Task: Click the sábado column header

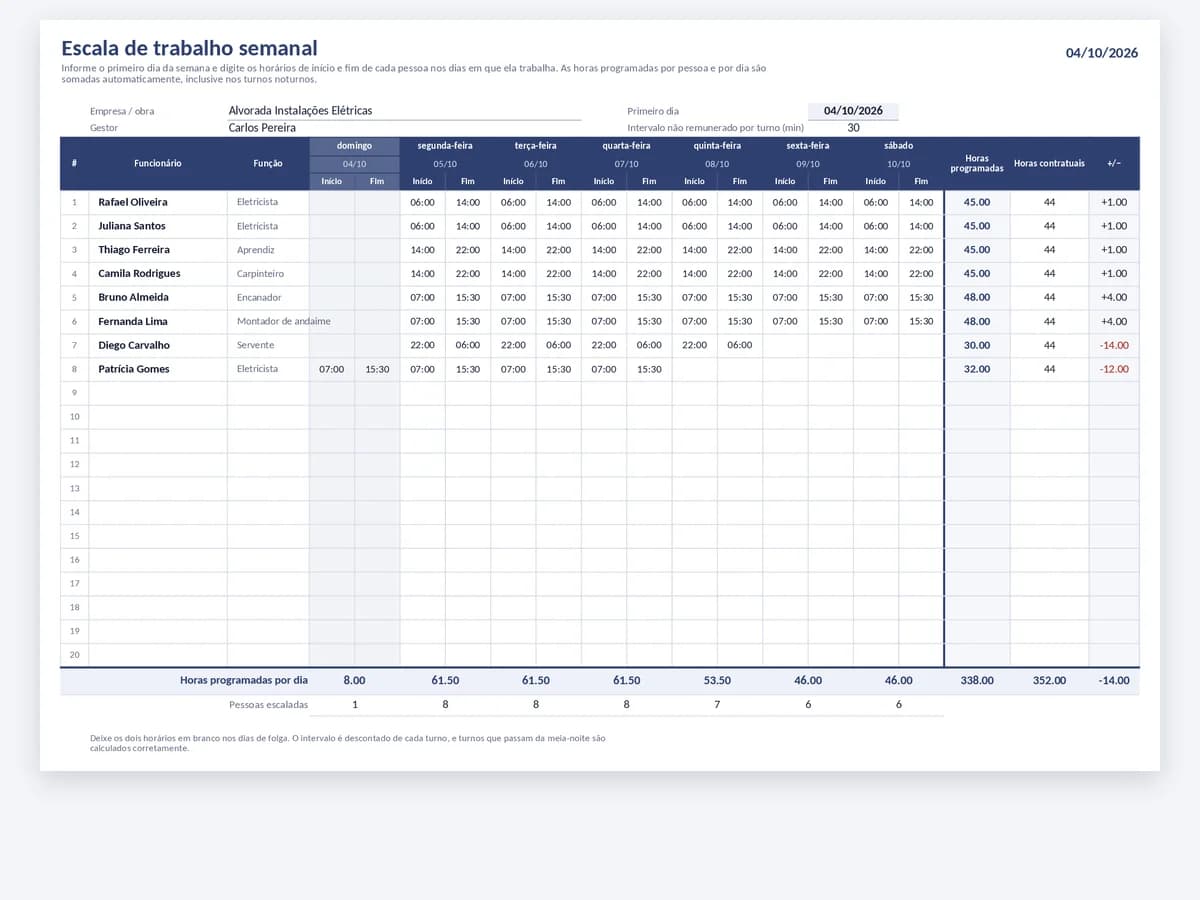Action: pyautogui.click(x=898, y=146)
